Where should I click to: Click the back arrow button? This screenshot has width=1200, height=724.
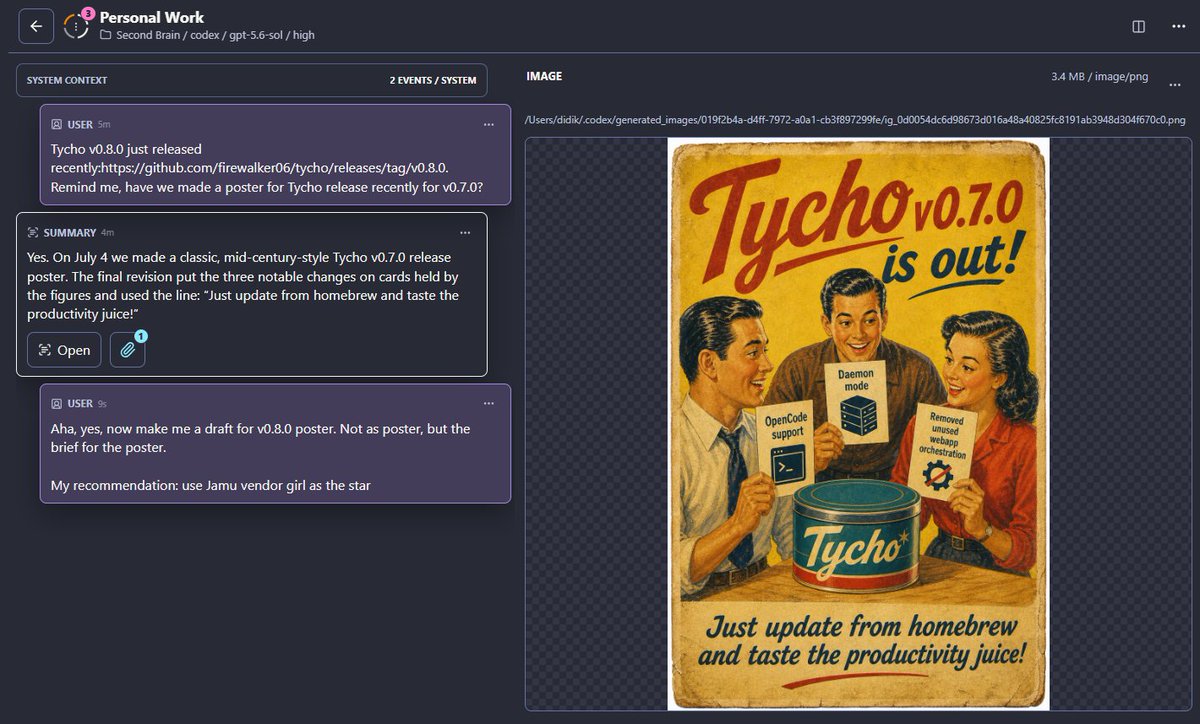click(36, 26)
